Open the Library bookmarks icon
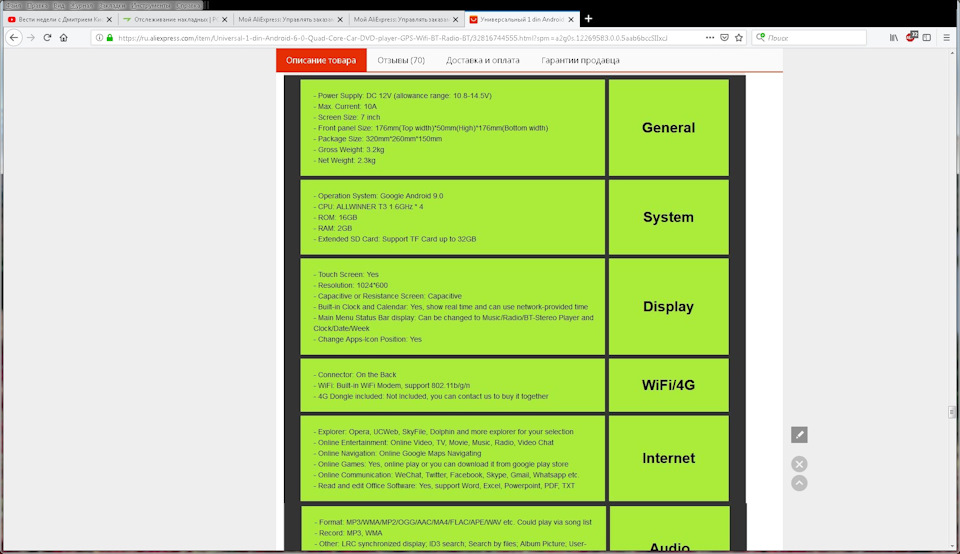This screenshot has width=960, height=554. [894, 37]
